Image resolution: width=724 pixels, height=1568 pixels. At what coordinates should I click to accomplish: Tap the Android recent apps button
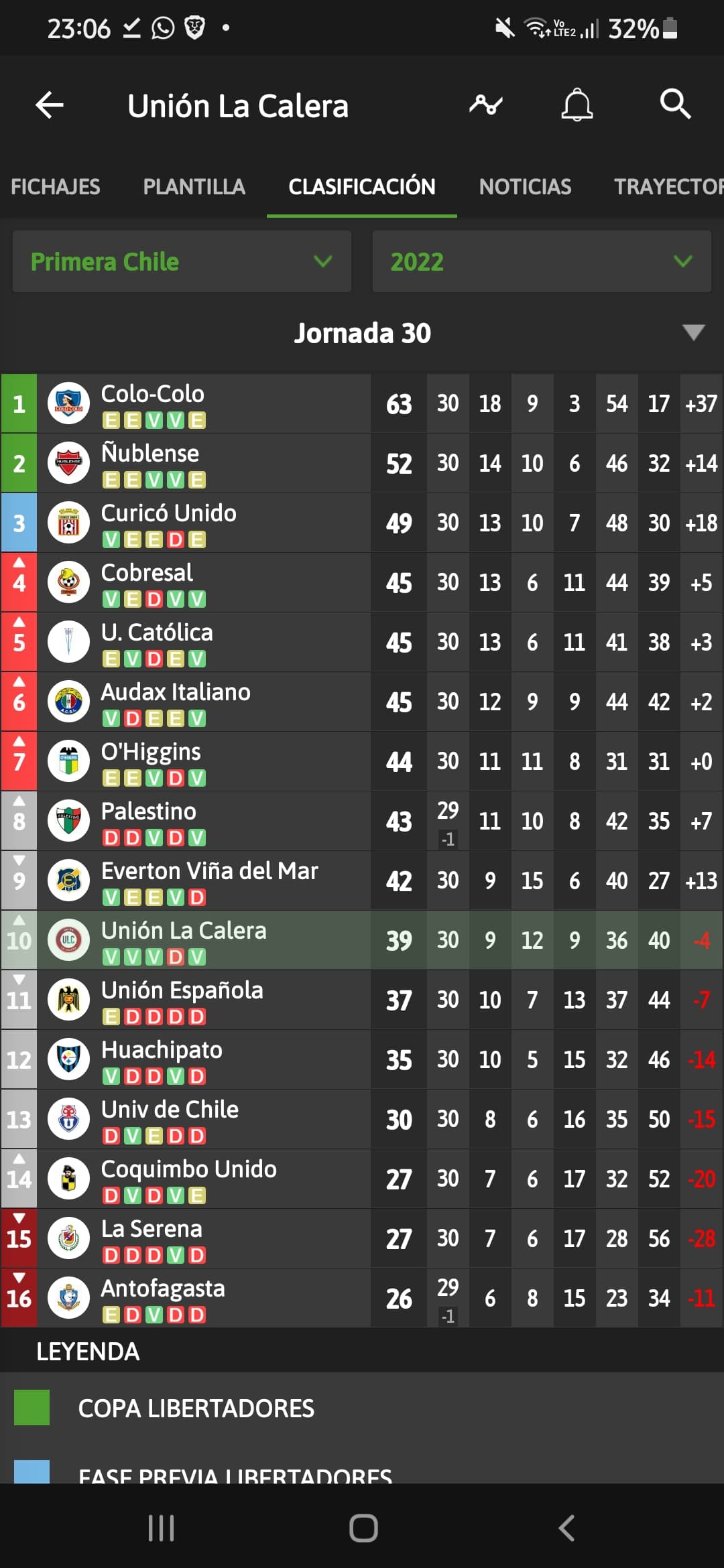[161, 1528]
